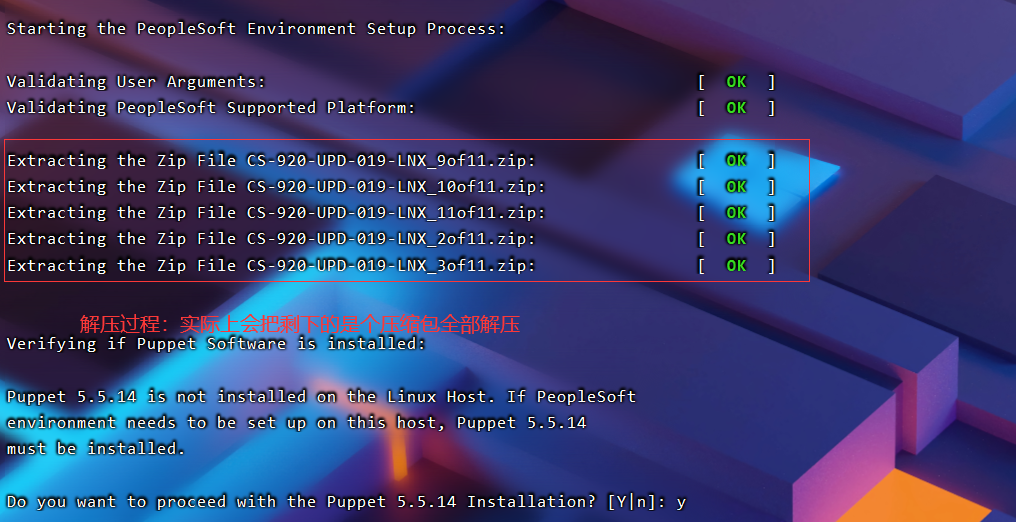Click the typed 'y' answer at the [Y|n] prompt
The width and height of the screenshot is (1016, 522).
(681, 502)
